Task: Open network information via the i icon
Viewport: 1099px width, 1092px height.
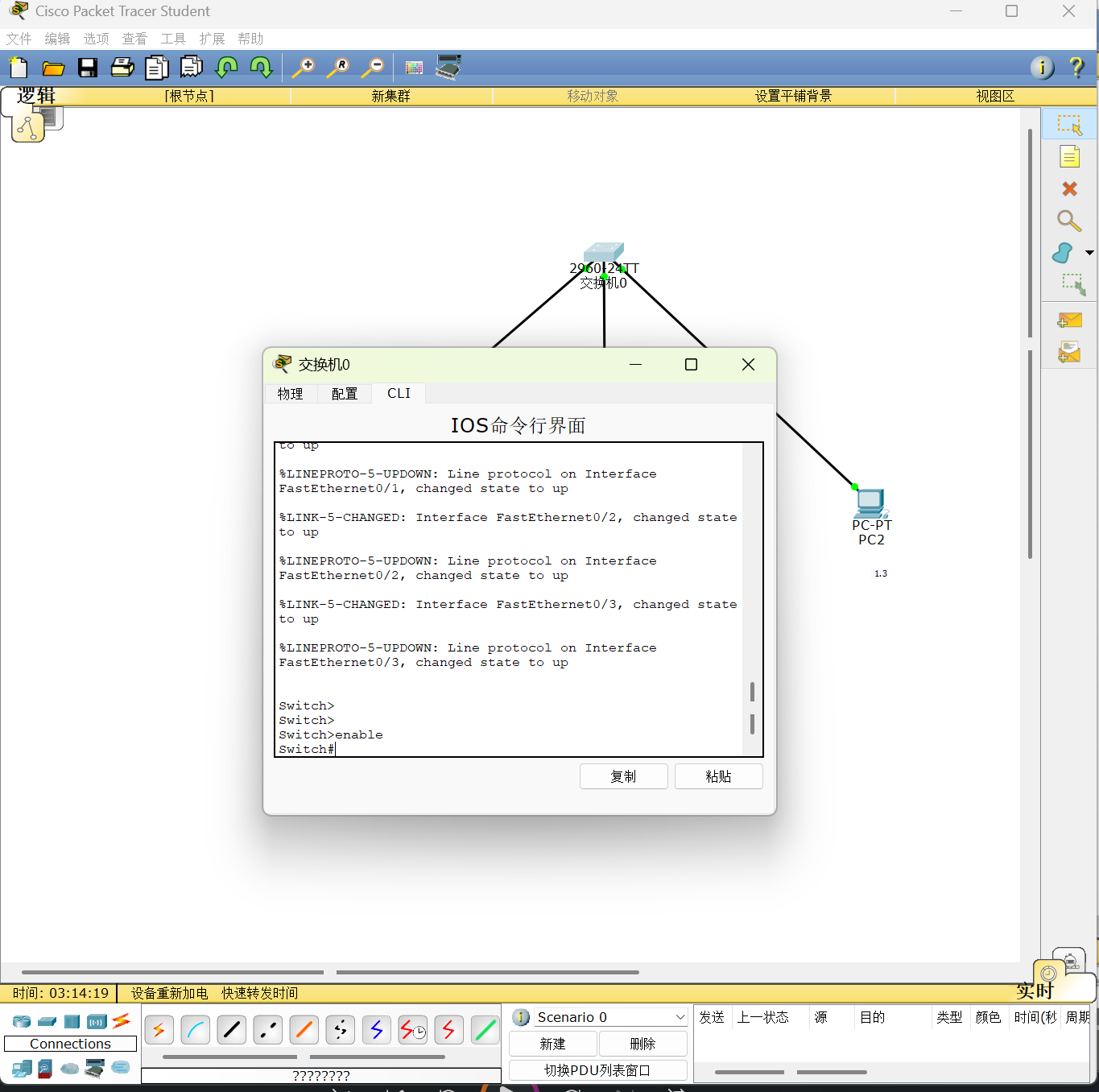Action: tap(1042, 68)
